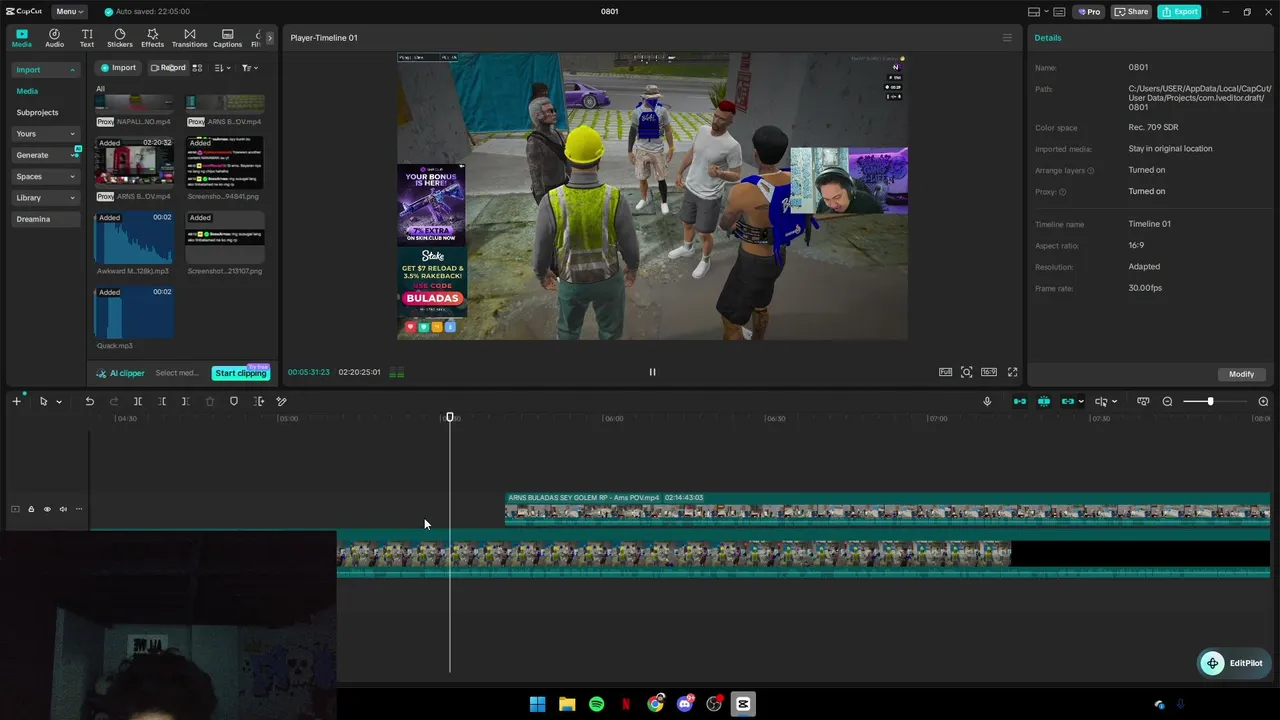1280x720 pixels.
Task: Click the Share button
Action: click(x=1132, y=12)
